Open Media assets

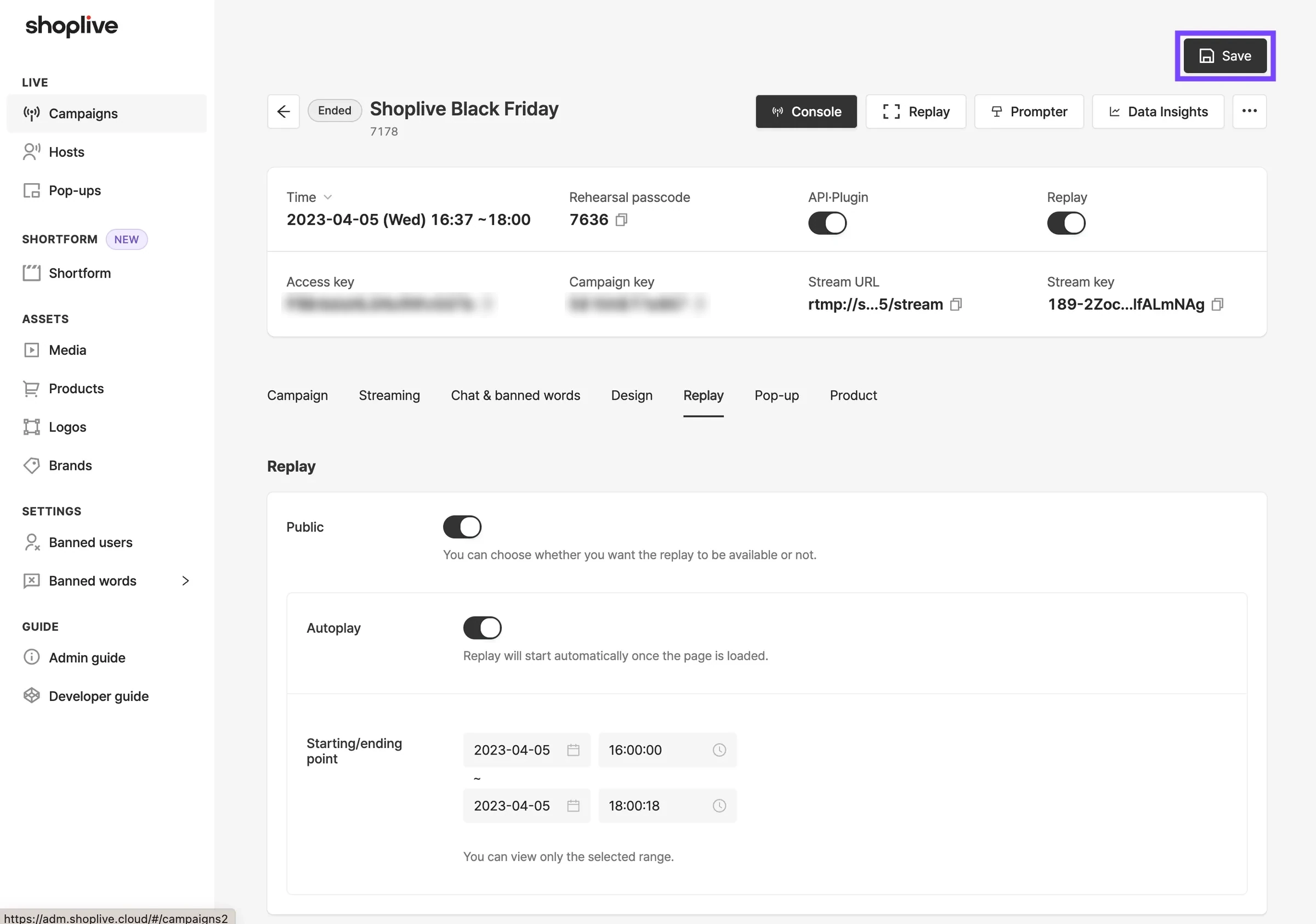(106, 350)
